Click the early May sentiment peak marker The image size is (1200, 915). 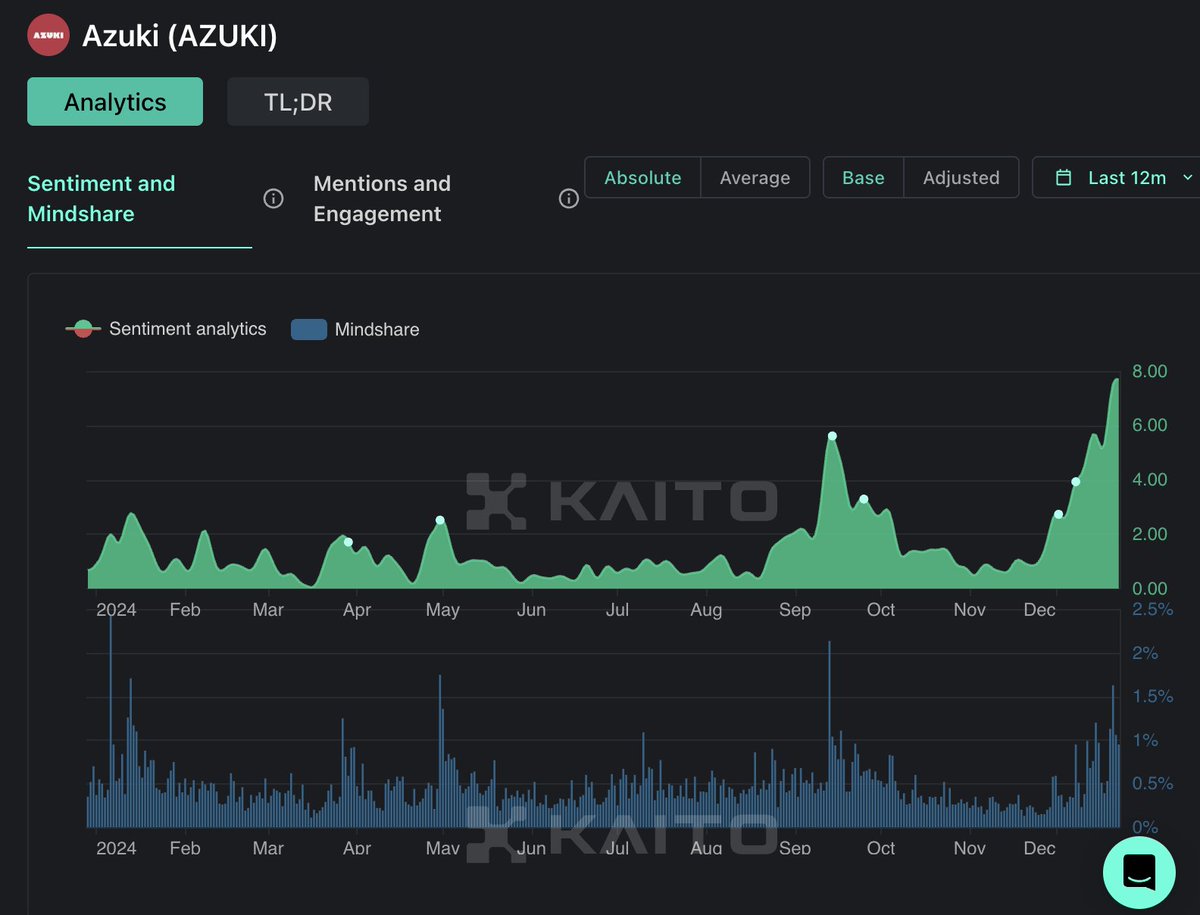[x=440, y=520]
